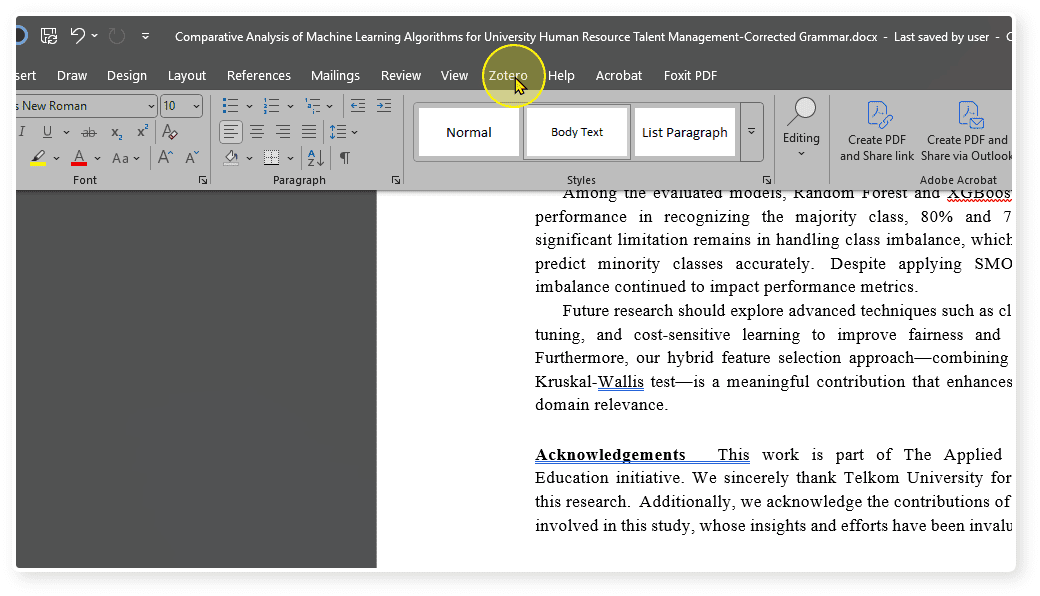Image resolution: width=1040 pixels, height=596 pixels.
Task: Undo the last action
Action: 78,35
